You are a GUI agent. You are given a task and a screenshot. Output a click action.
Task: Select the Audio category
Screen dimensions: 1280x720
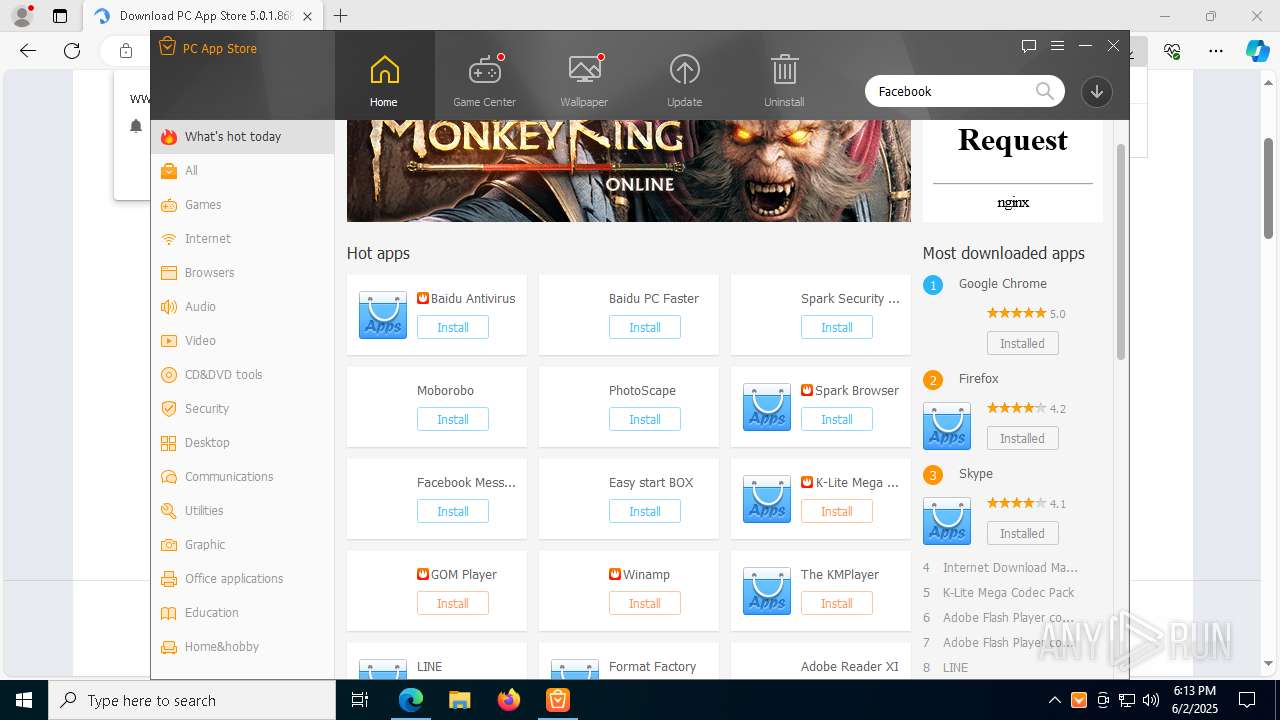(x=243, y=307)
